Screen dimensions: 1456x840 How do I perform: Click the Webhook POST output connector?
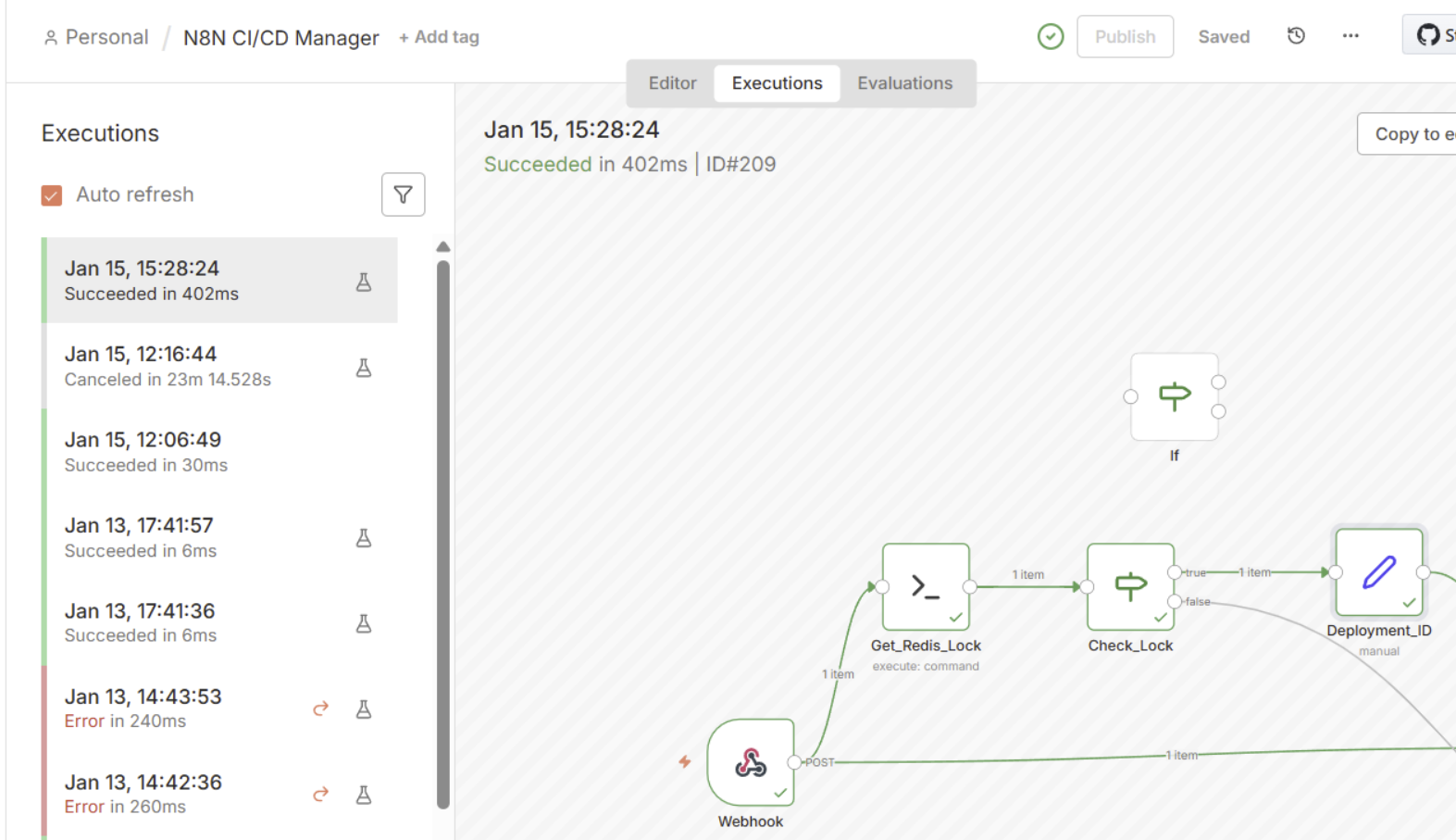pos(794,762)
